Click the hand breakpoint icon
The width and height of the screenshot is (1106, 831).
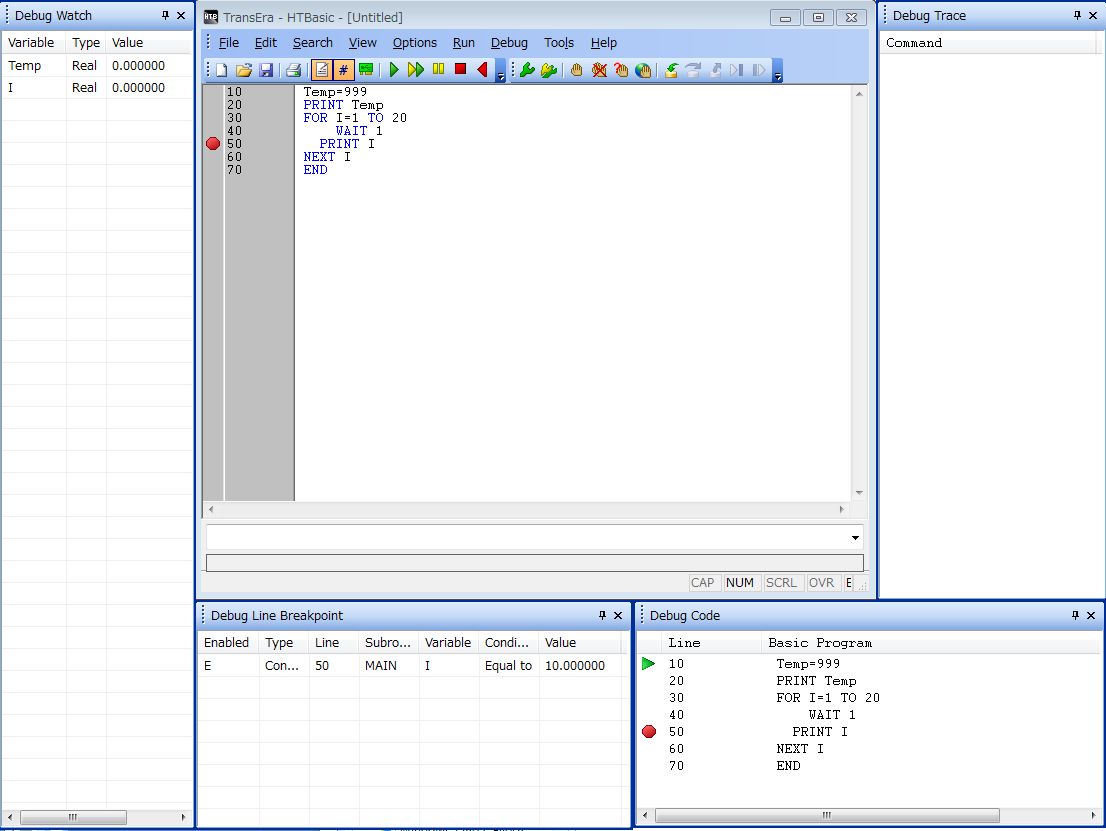(576, 70)
